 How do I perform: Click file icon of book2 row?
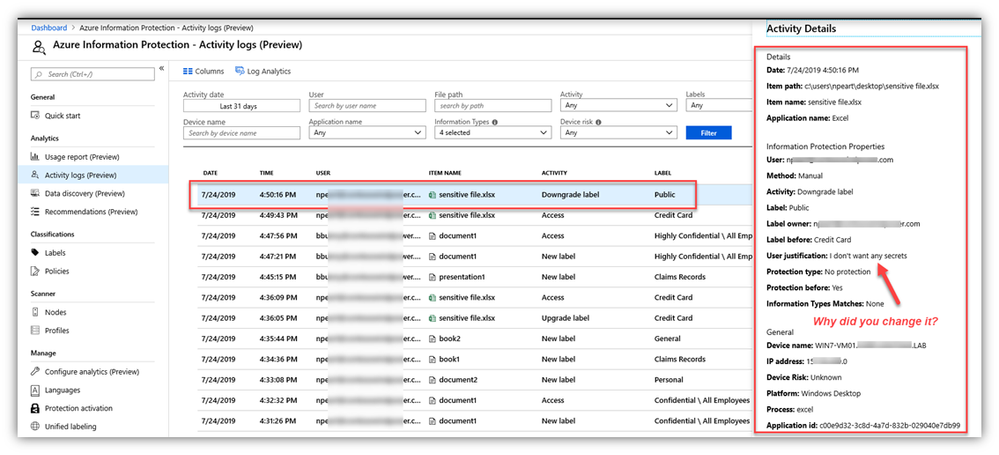tap(432, 338)
